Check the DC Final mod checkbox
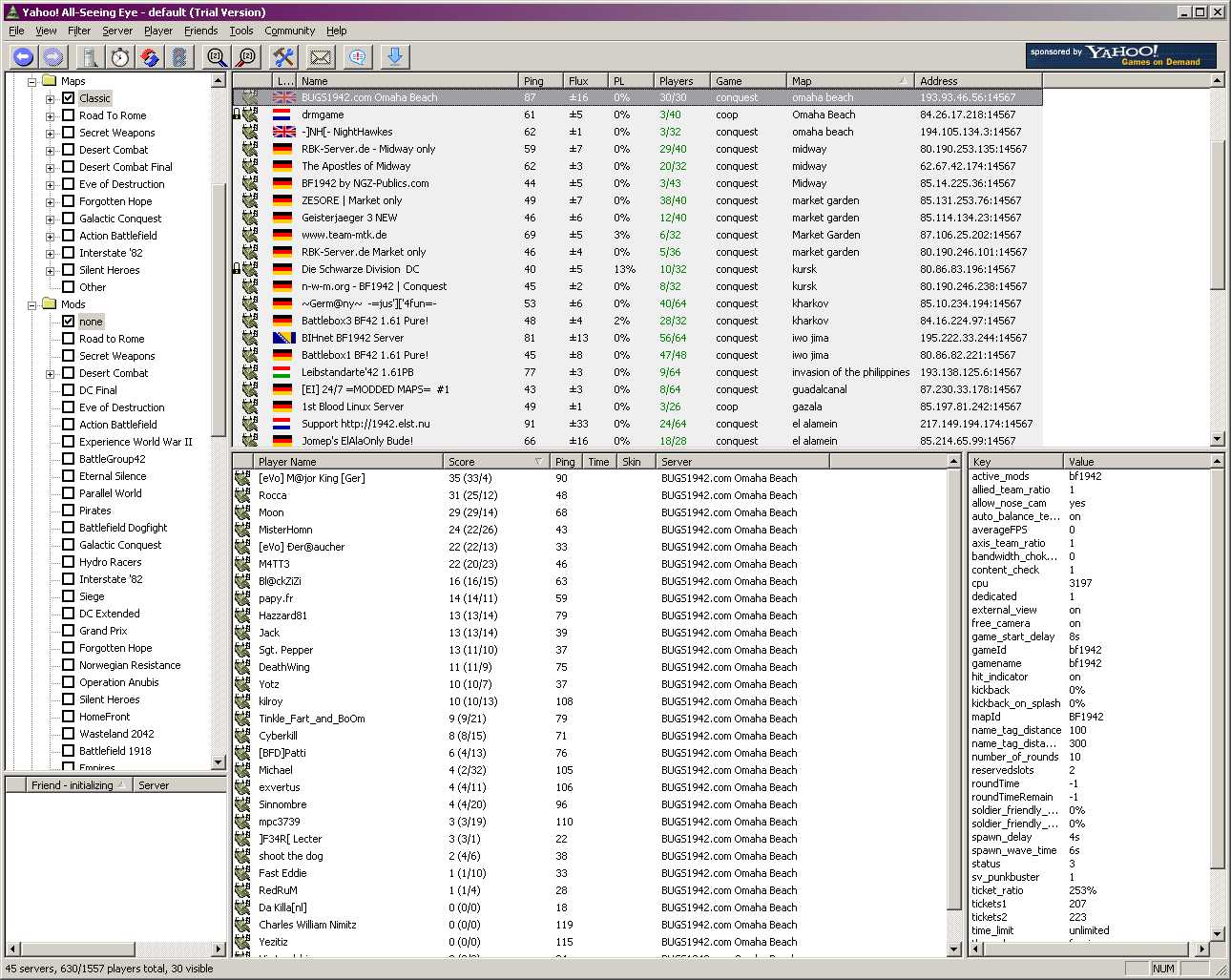The height and width of the screenshot is (980, 1231). (69, 390)
